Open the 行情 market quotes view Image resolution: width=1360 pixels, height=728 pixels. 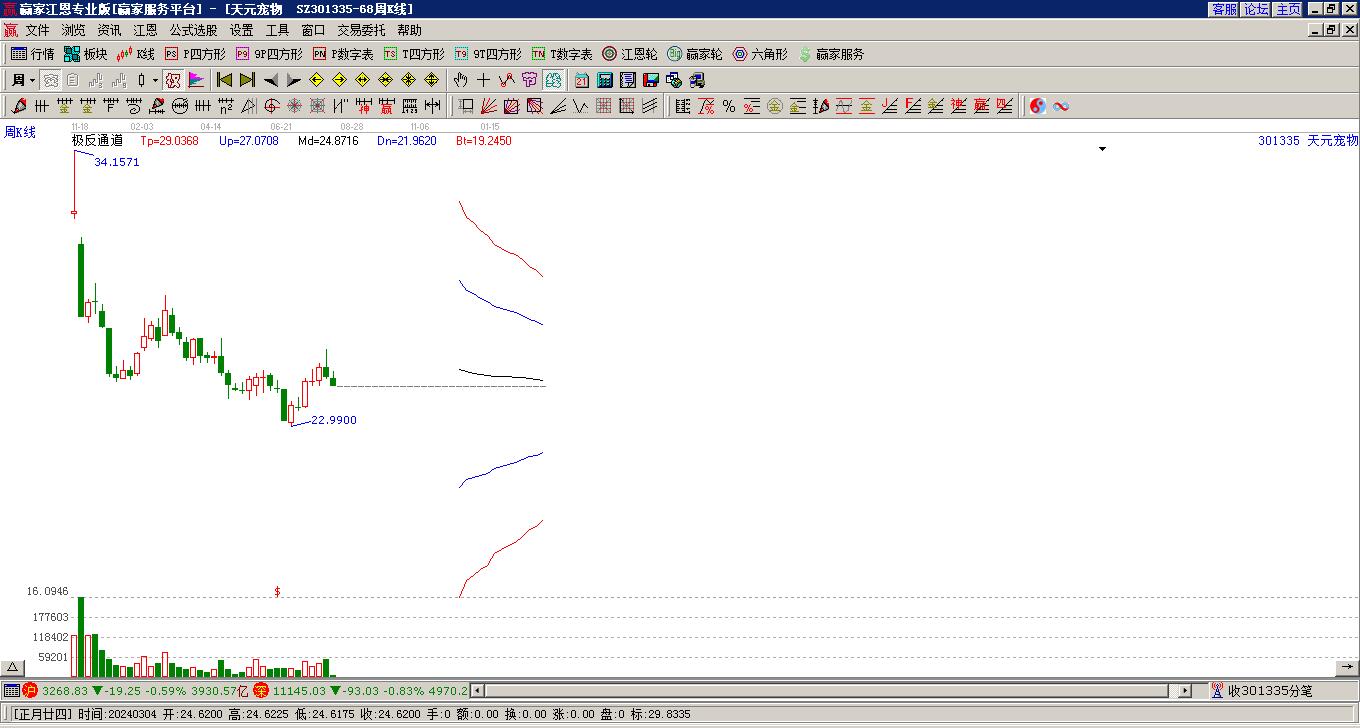33,54
